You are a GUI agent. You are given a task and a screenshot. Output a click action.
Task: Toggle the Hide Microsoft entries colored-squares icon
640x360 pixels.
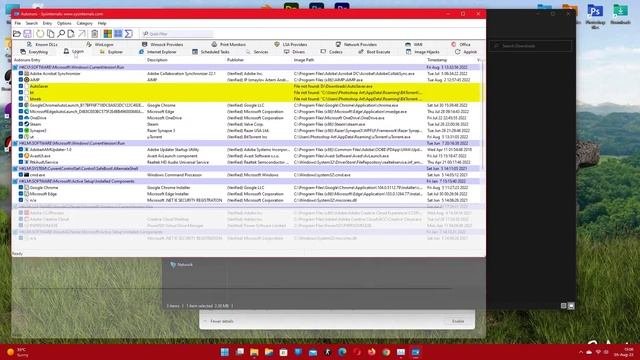click(x=107, y=33)
